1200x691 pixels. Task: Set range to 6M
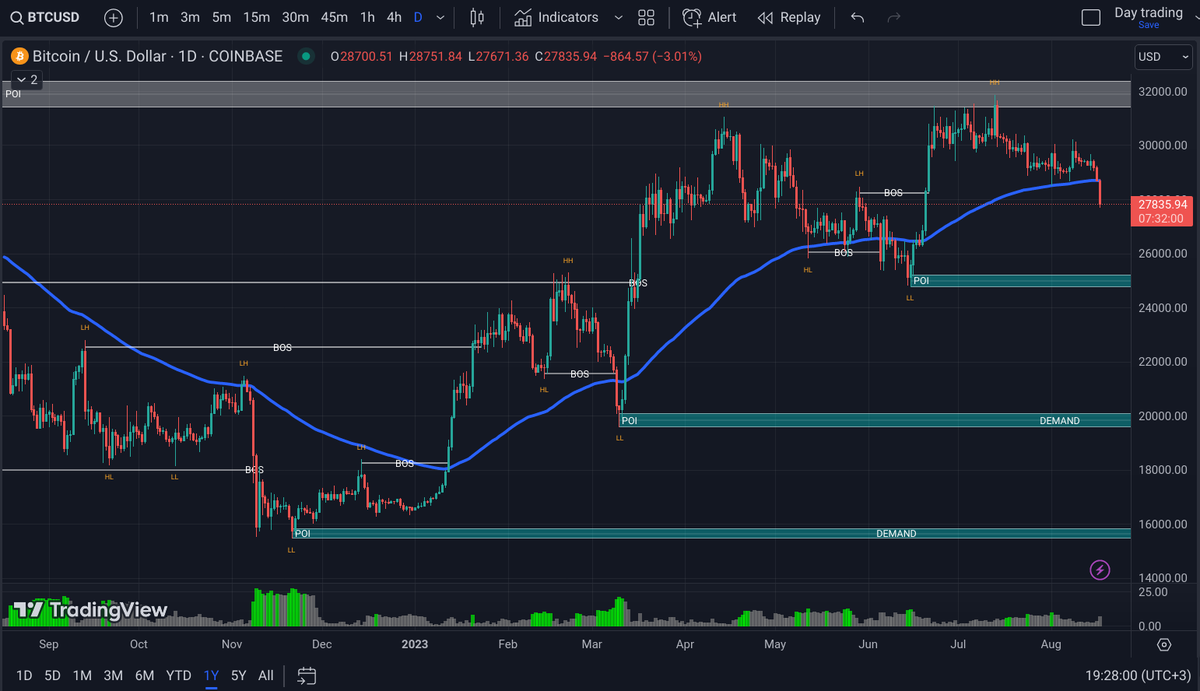(144, 675)
